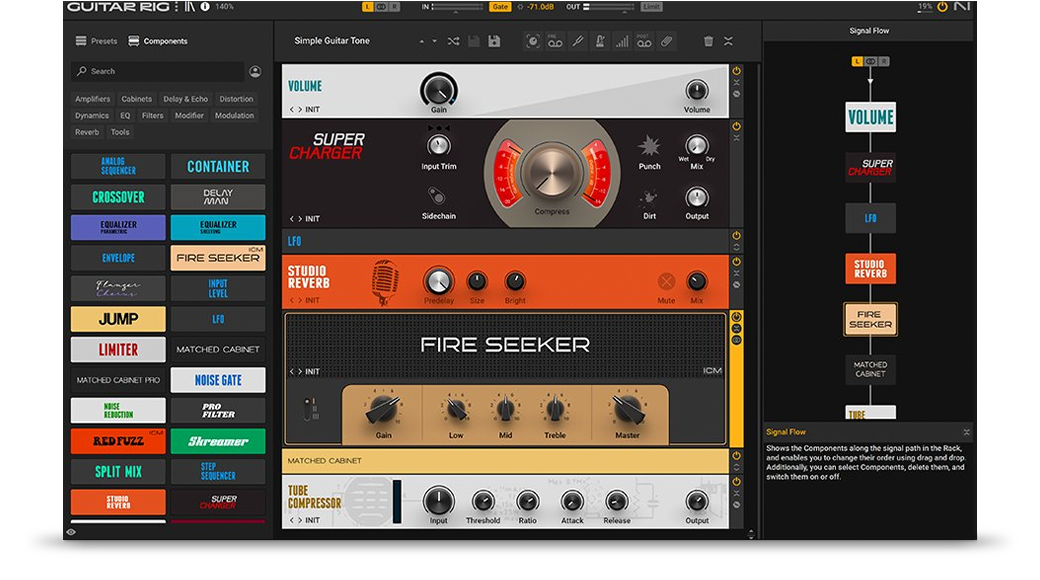Click the user account icon beside search
Image resolution: width=1040 pixels, height=580 pixels.
[x=255, y=71]
